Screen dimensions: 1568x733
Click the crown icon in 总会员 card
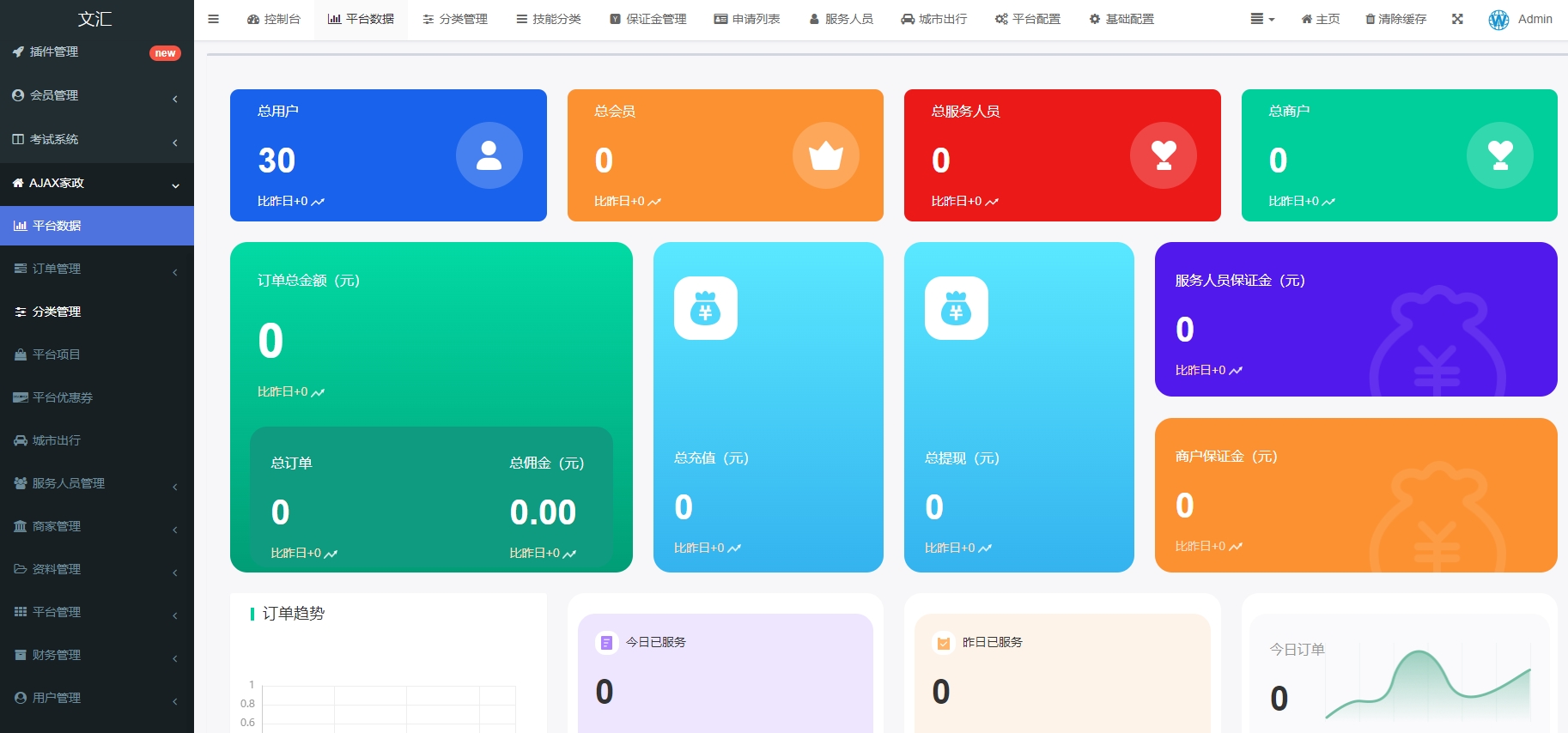pyautogui.click(x=826, y=155)
